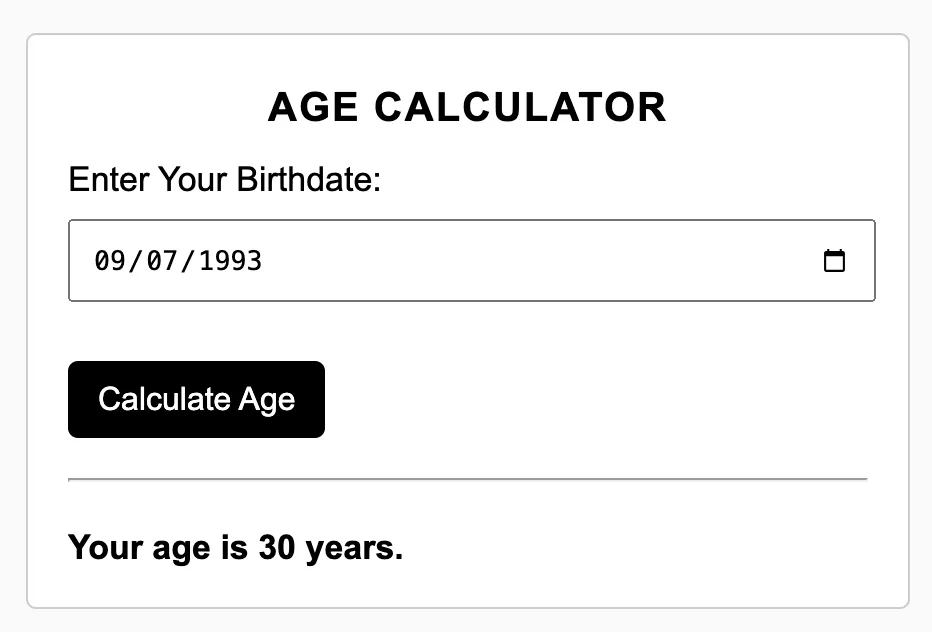Select the month segment showing 09
The image size is (932, 632).
coord(110,260)
